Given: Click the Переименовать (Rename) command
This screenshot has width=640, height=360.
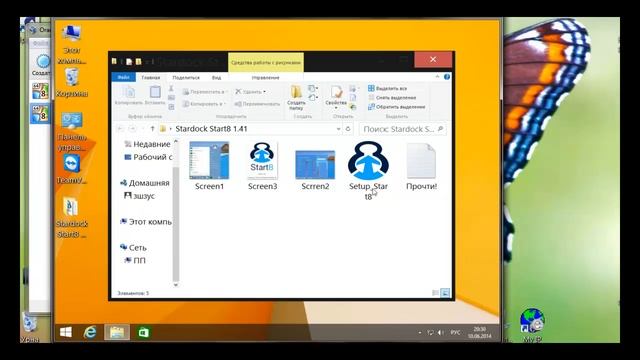Looking at the screenshot, I should (257, 104).
